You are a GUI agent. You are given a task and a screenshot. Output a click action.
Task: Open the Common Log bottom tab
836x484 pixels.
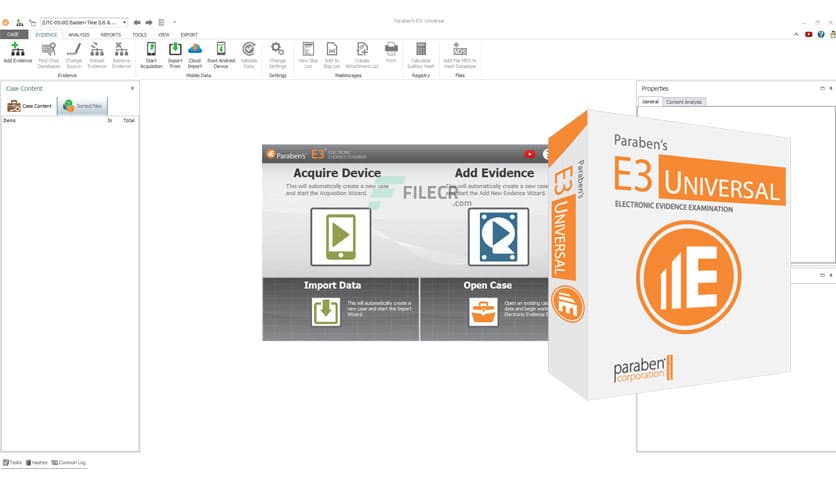69,463
